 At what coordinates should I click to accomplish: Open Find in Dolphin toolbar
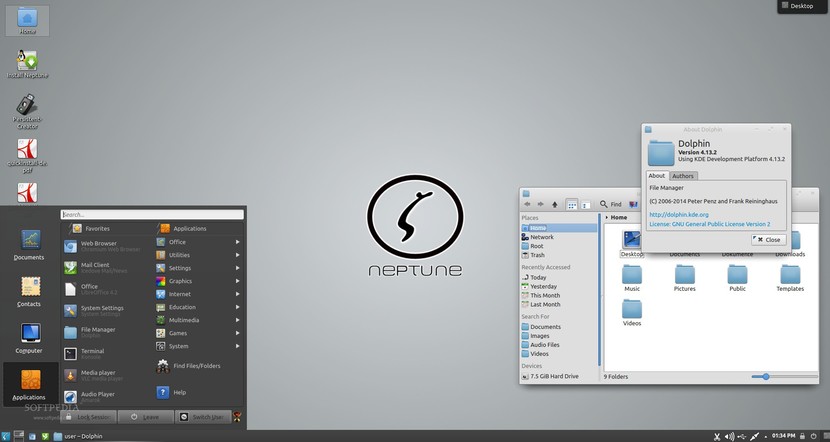611,204
